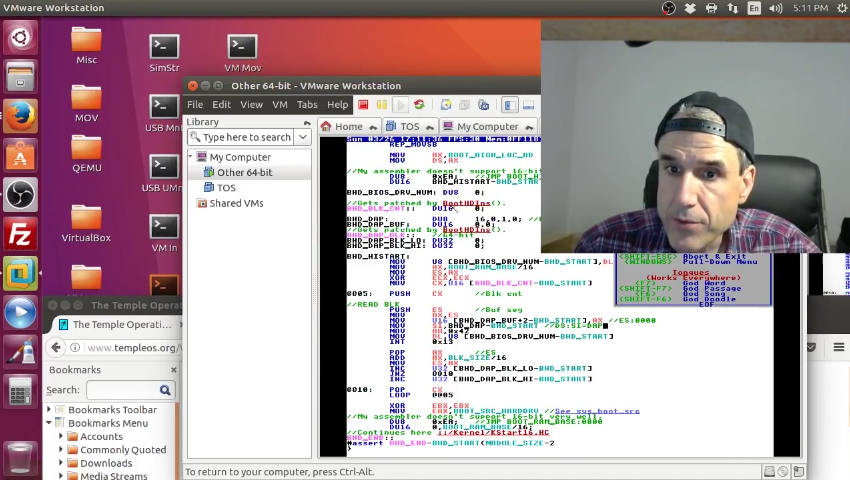Open the VirtualBox desktop folder
Viewport: 850px width, 480px height.
pos(86,223)
